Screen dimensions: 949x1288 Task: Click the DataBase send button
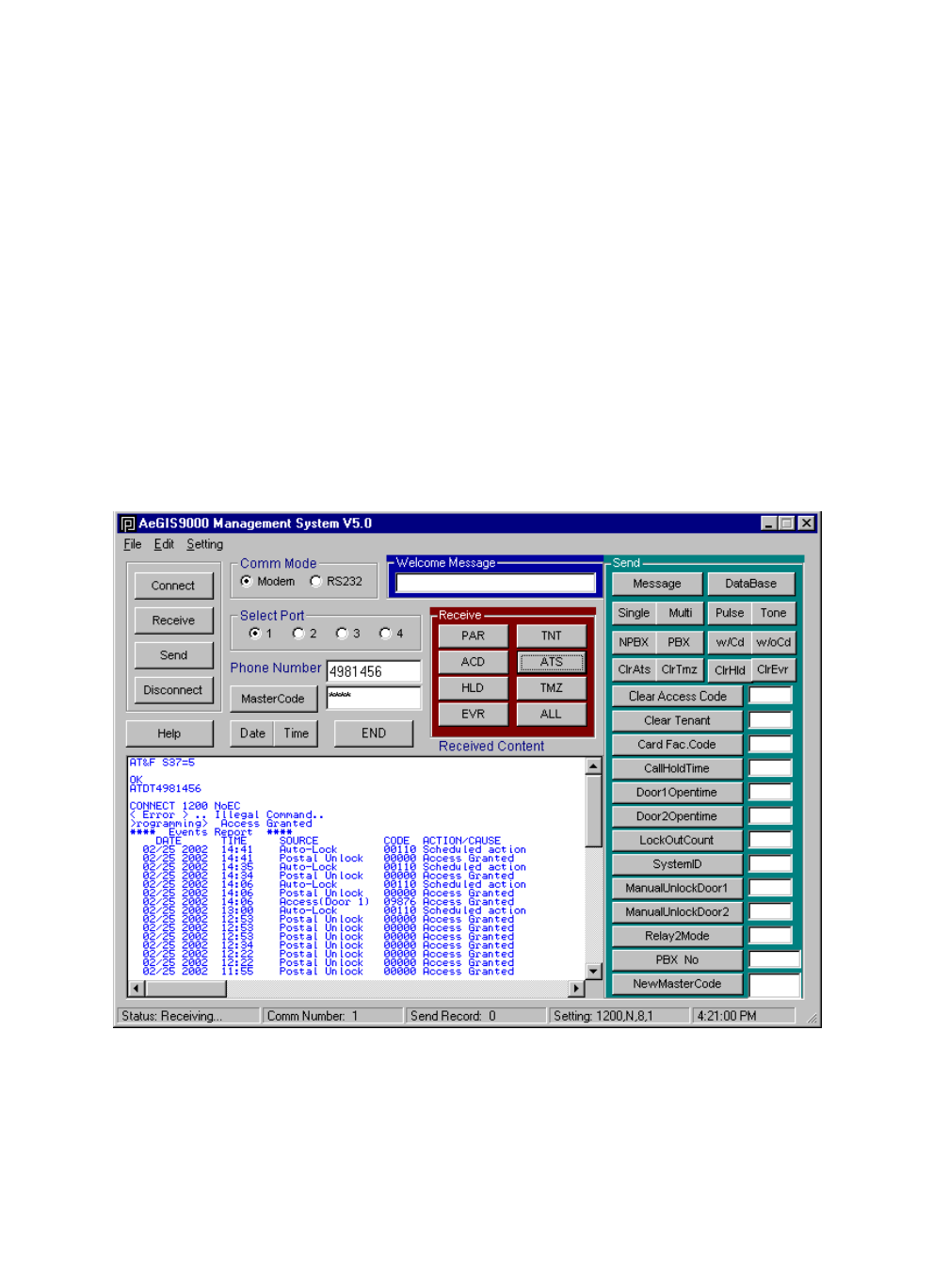click(x=751, y=584)
